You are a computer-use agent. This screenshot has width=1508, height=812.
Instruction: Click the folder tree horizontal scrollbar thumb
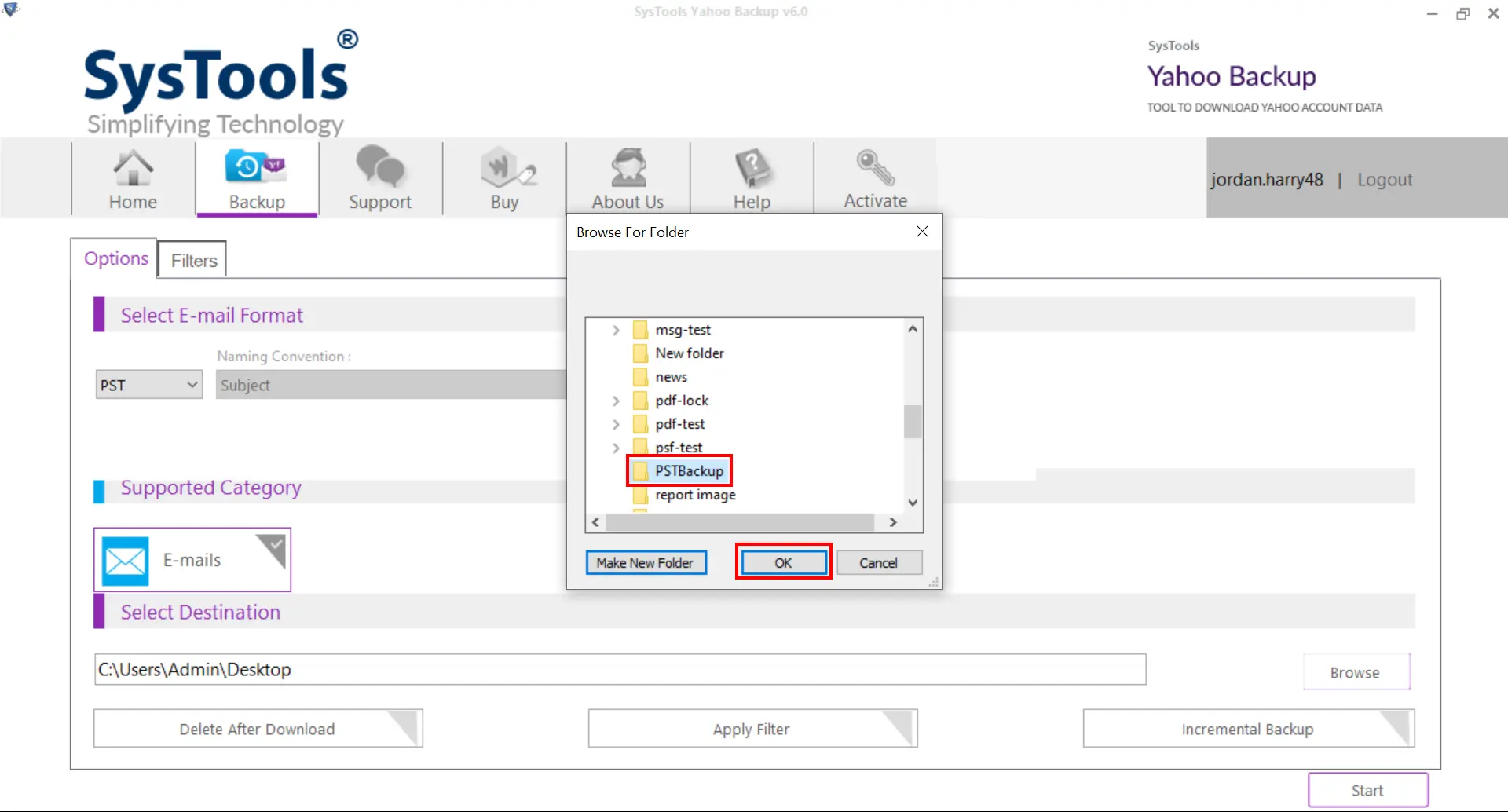[x=740, y=522]
